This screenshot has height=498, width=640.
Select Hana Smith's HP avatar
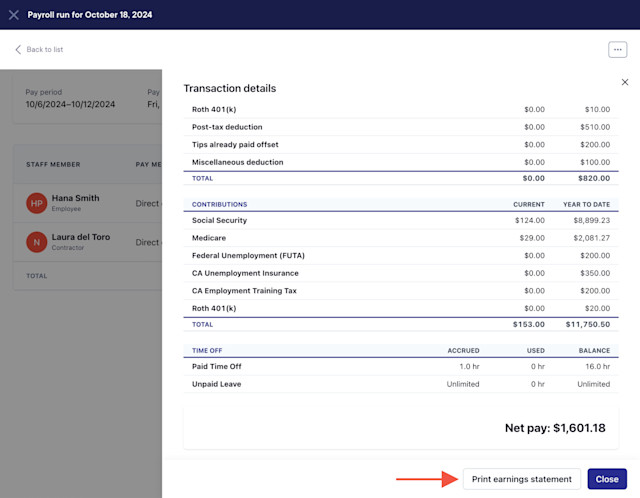coord(36,203)
